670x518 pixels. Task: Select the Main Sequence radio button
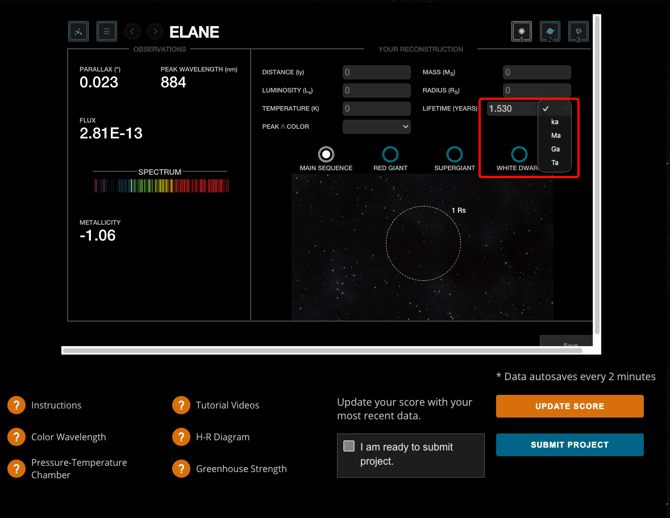326,154
